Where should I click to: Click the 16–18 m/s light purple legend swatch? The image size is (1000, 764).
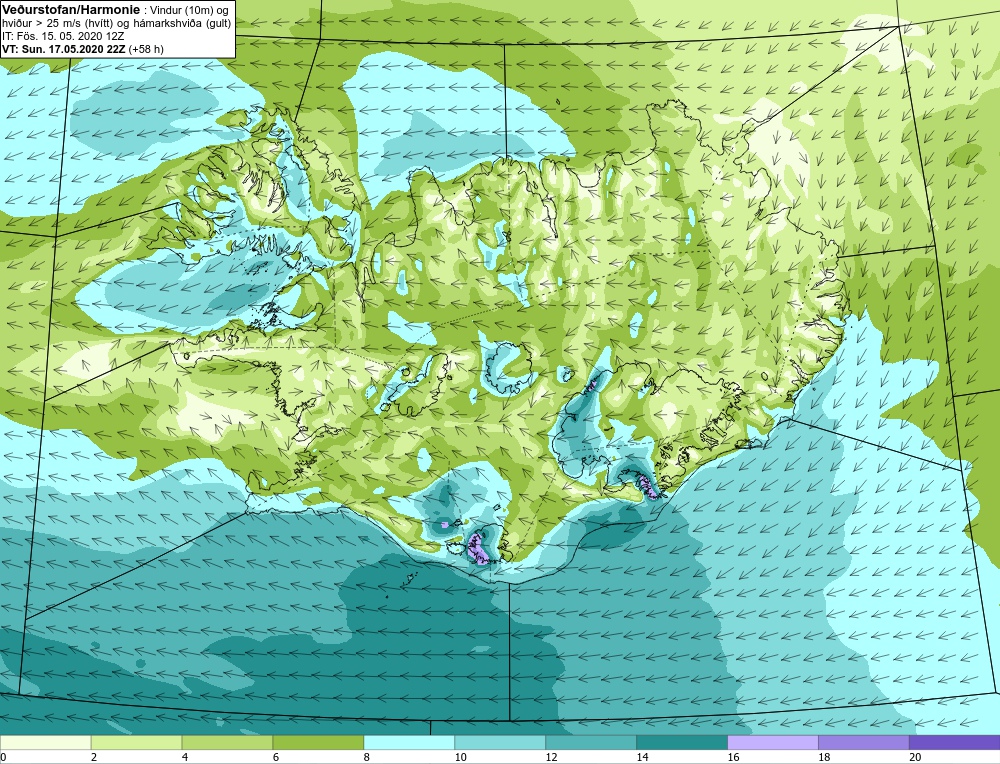tap(773, 742)
